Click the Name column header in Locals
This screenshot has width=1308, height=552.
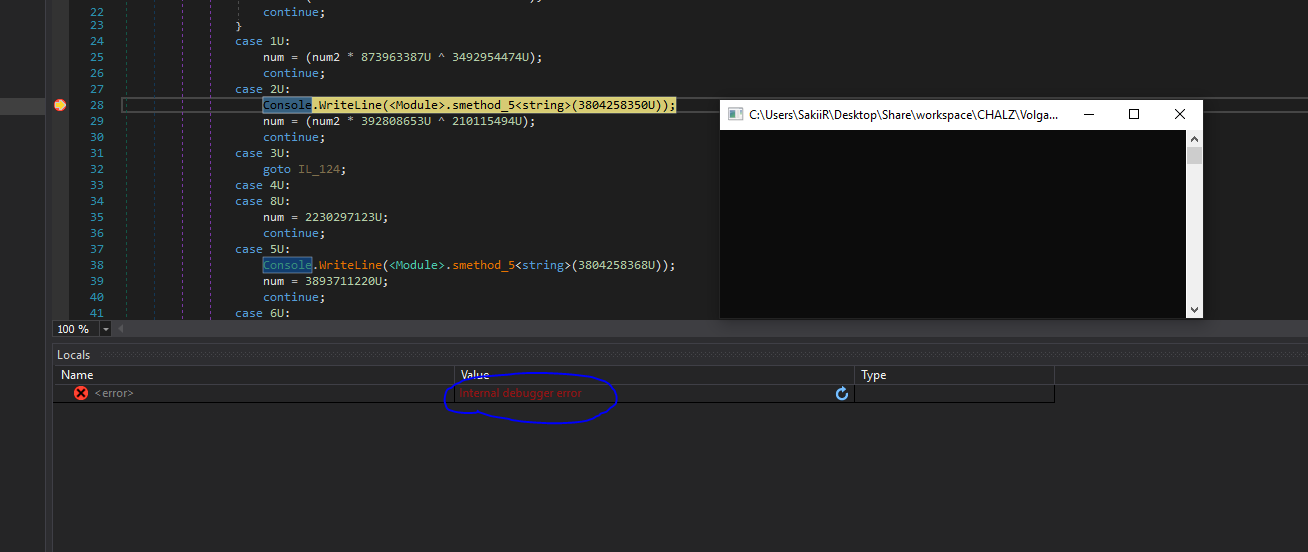[x=77, y=375]
